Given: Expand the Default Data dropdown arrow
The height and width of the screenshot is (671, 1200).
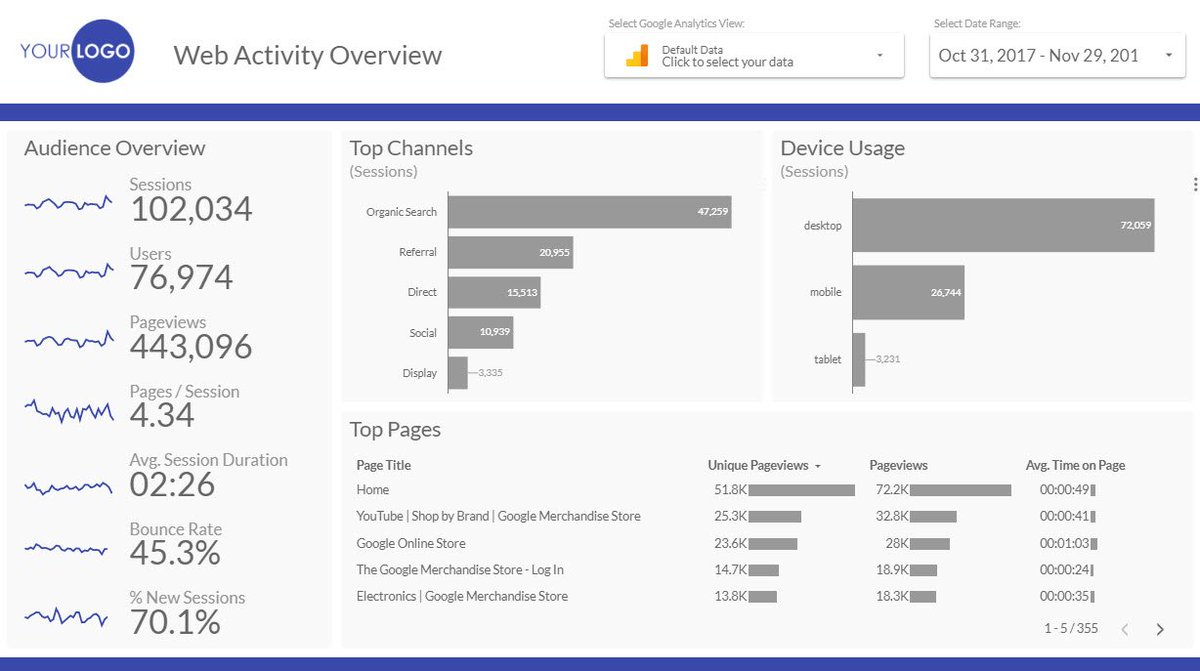Looking at the screenshot, I should (x=880, y=56).
